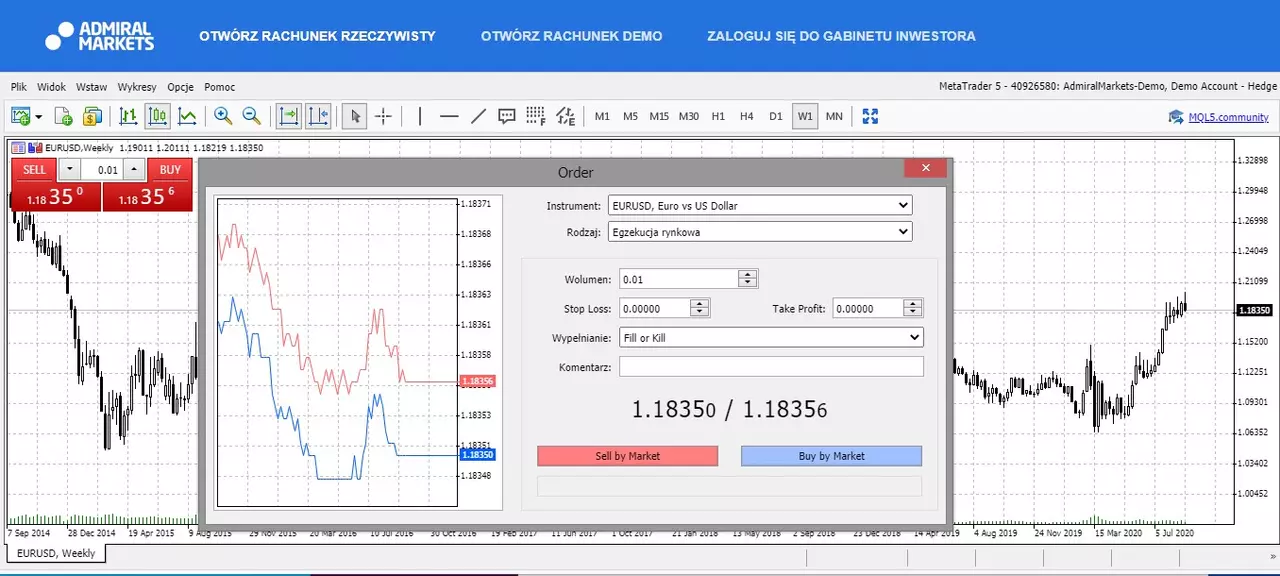Screen dimensions: 1280x576
Task: Set timeframe to D1
Action: 776,116
